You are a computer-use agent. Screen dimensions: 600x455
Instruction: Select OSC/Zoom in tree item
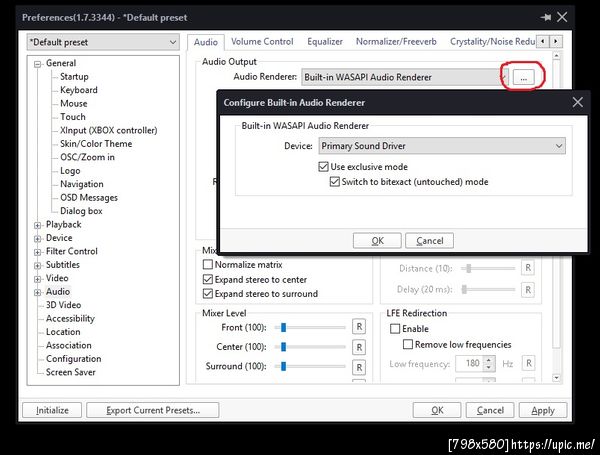87,157
